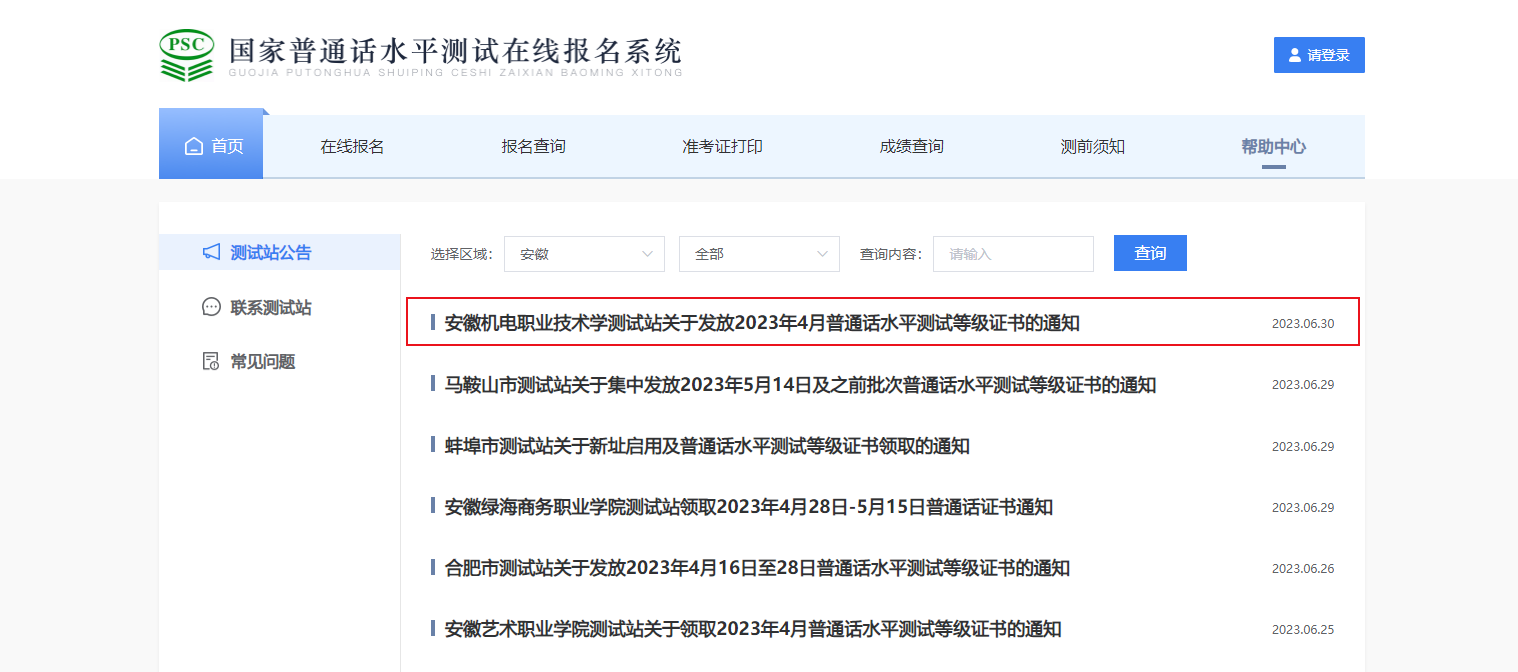This screenshot has height=672, width=1518.
Task: Open the 全部 city dropdown
Action: (759, 254)
